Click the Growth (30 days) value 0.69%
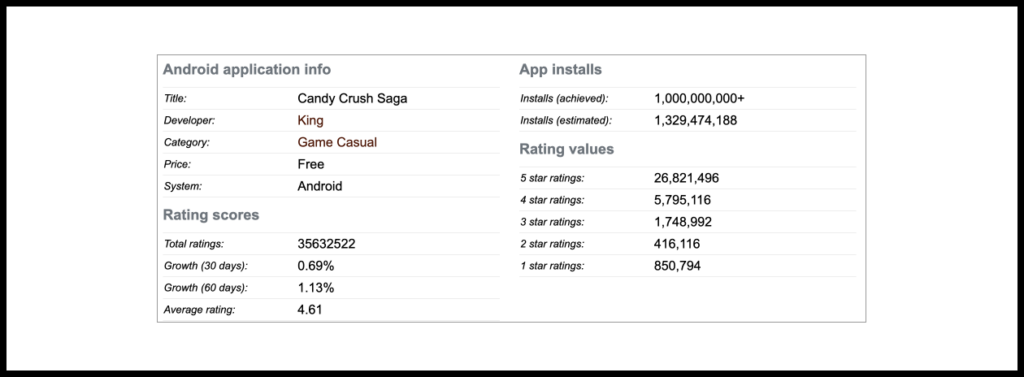Screen dimensions: 1024x377 [x=315, y=266]
